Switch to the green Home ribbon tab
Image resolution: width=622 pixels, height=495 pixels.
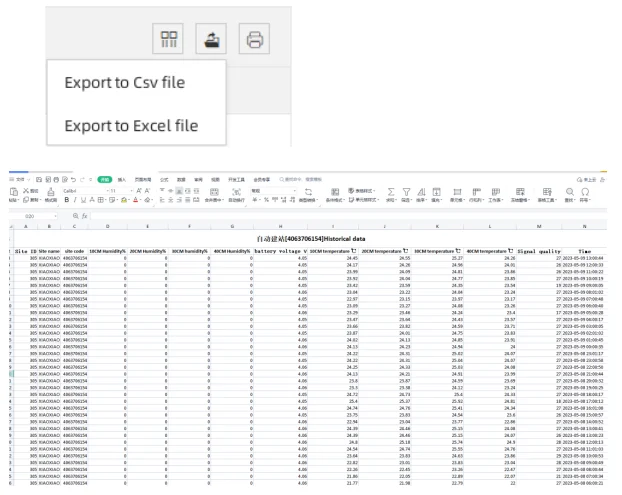coord(105,180)
